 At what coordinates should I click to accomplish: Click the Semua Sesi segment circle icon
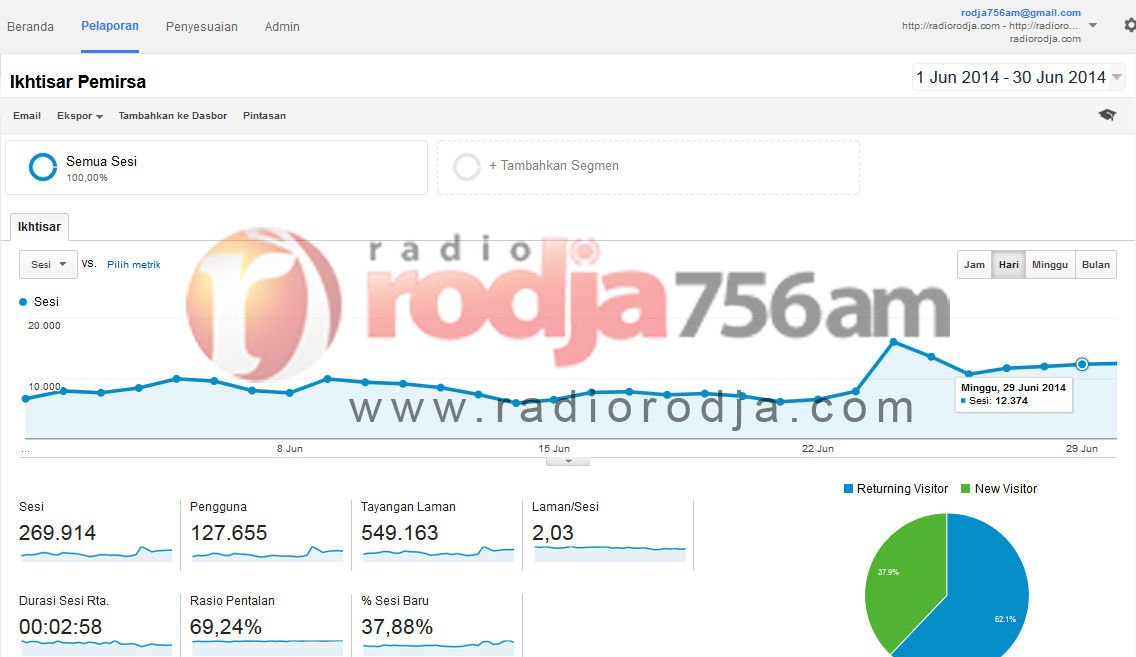point(43,167)
